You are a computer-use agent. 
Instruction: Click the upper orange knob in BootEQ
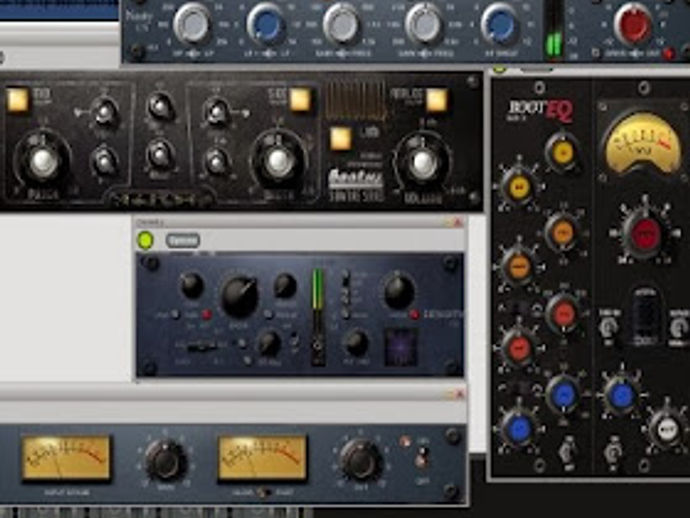tap(563, 231)
